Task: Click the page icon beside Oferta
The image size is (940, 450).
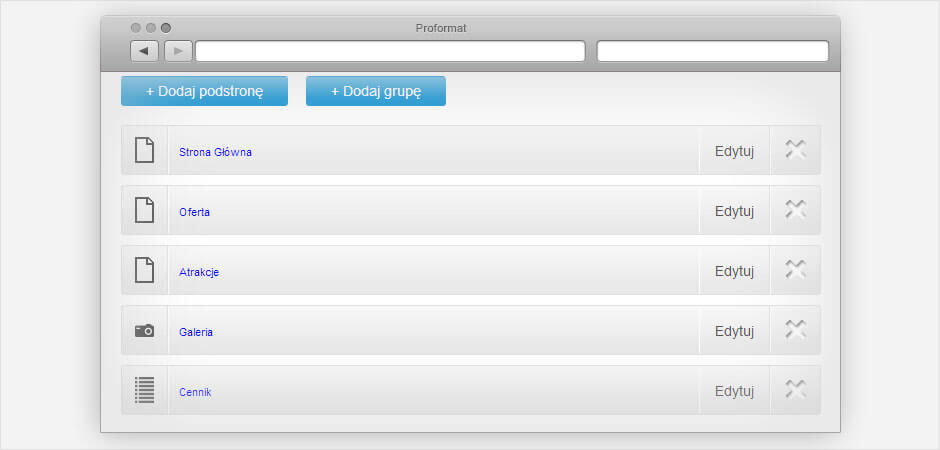Action: tap(144, 210)
